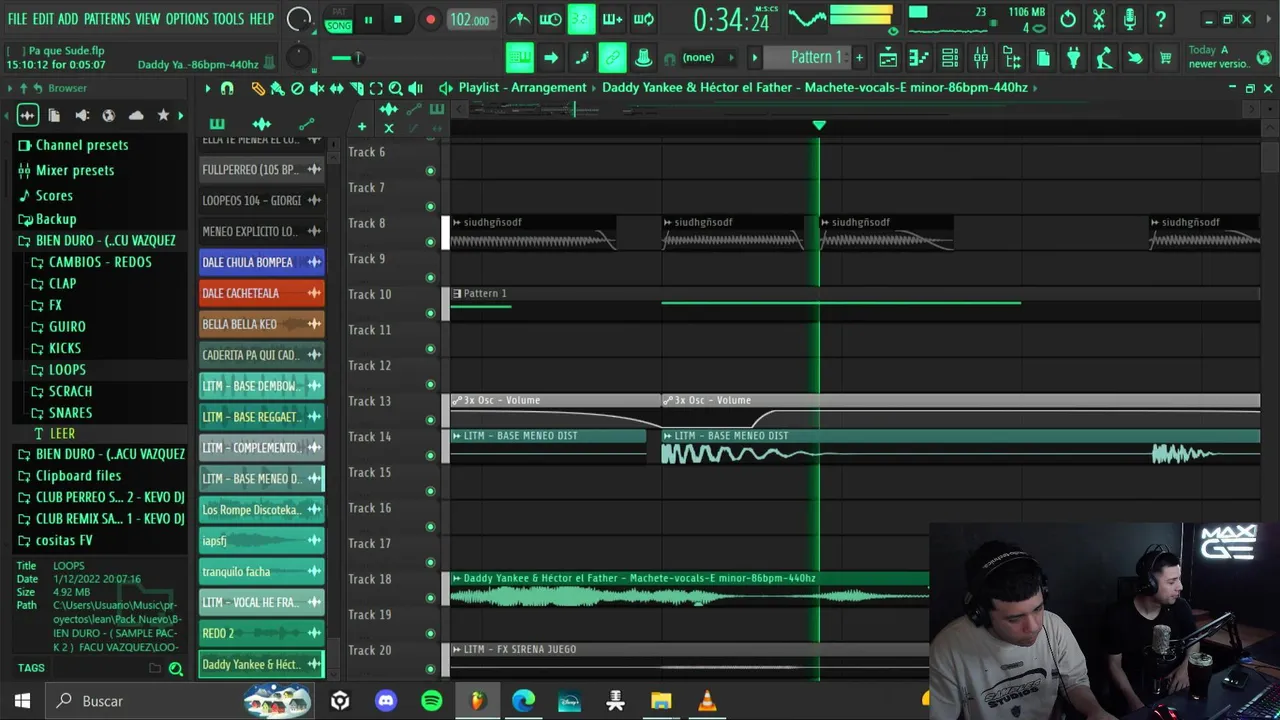The height and width of the screenshot is (720, 1280).
Task: Toggle the countdown before recording icon
Action: [581, 19]
